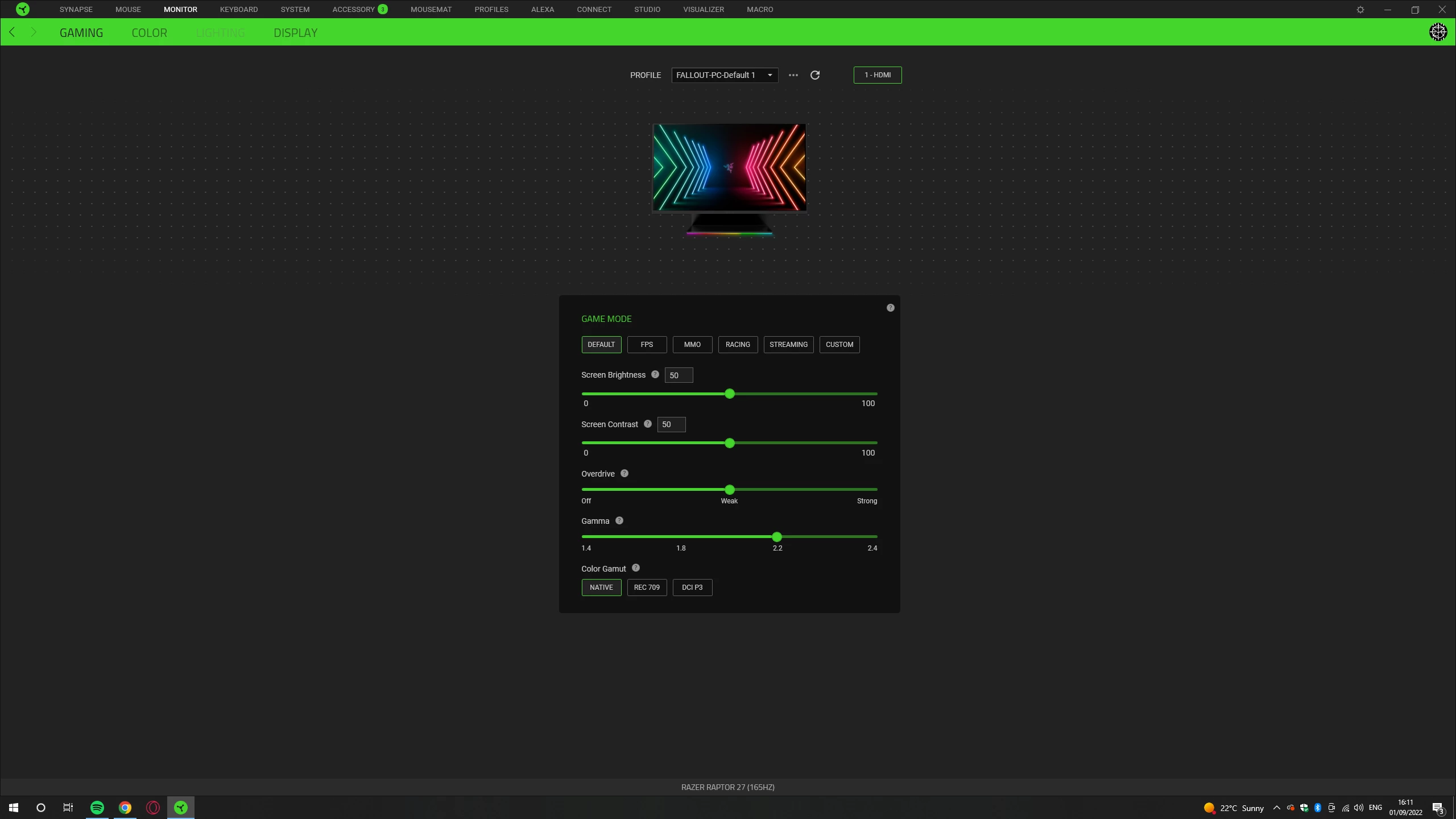Expand the FALLOUT-PC-Default 1 profile dropdown
The width and height of the screenshot is (1456, 819).
tap(725, 75)
